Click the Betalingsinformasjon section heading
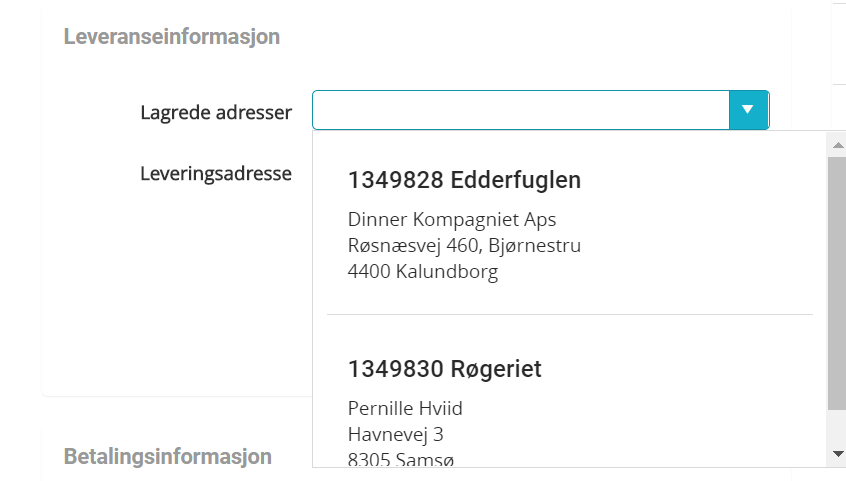Image resolution: width=846 pixels, height=481 pixels. tap(168, 457)
